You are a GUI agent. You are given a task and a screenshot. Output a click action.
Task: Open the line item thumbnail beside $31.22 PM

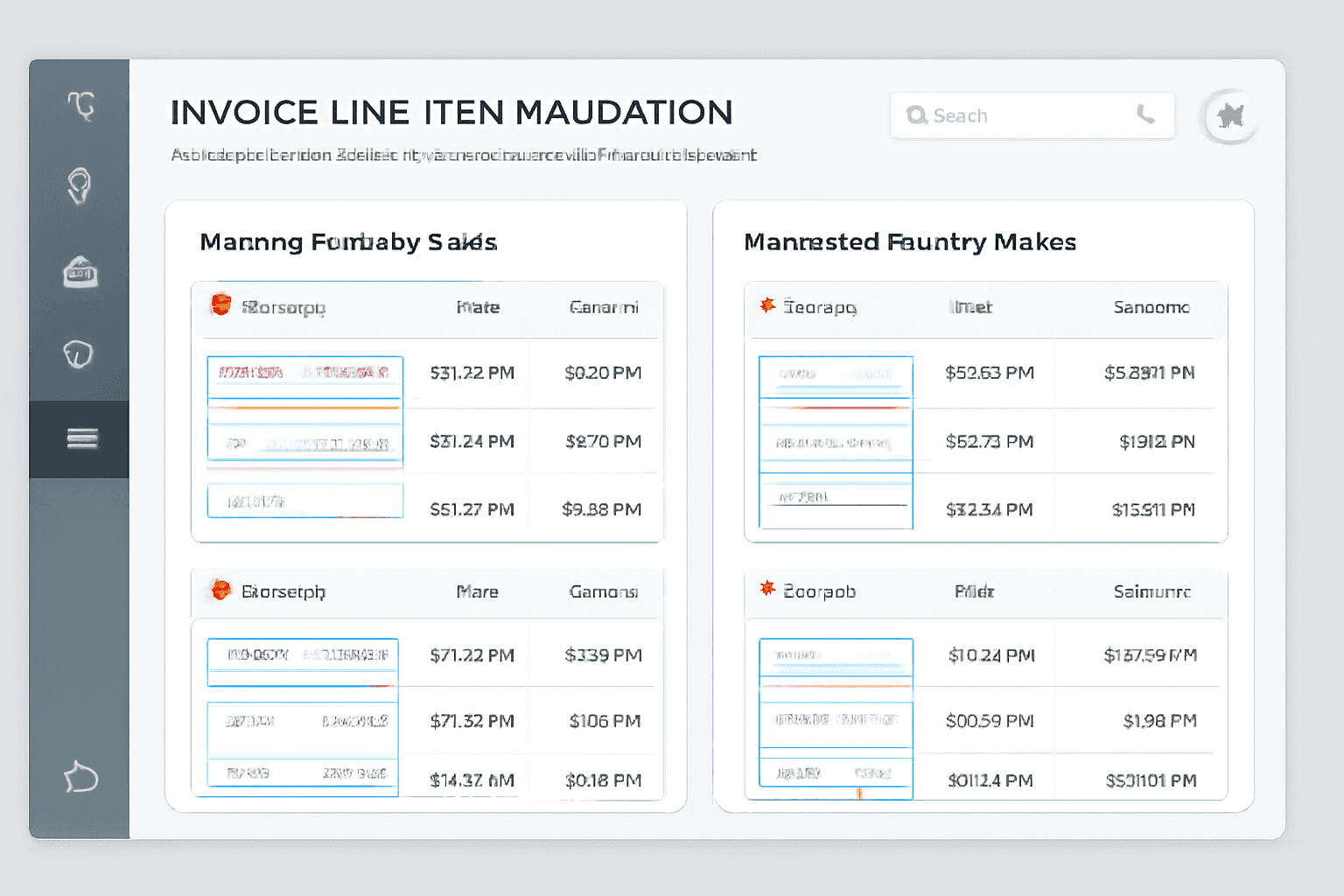tap(304, 377)
